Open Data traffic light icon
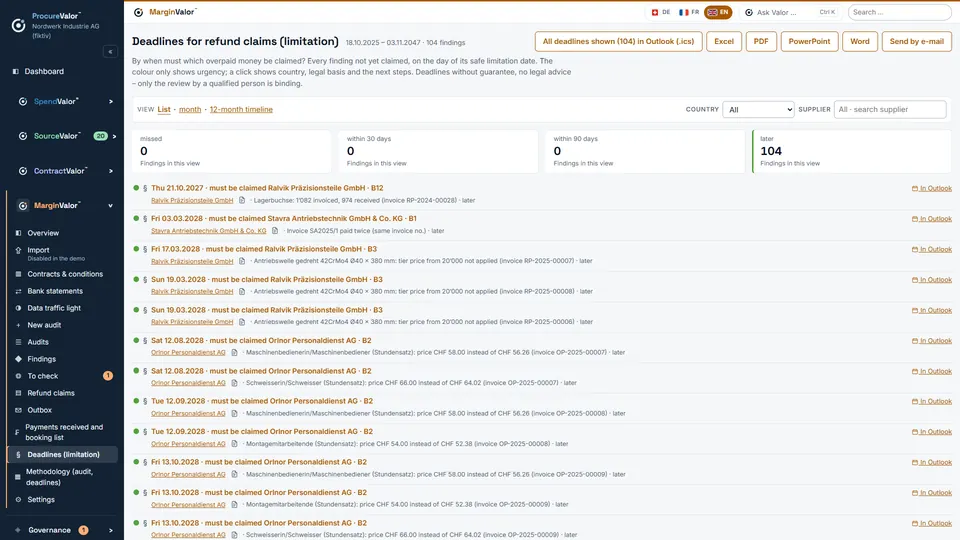 coord(18,309)
